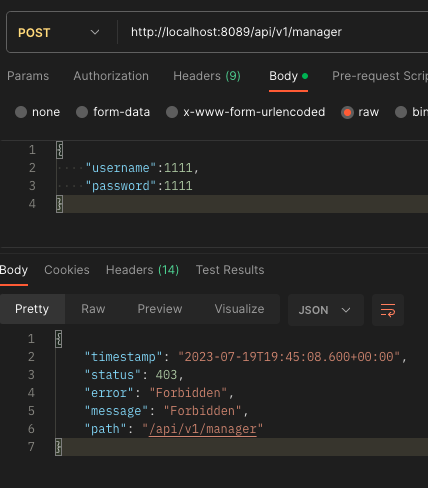Choose x-www-form-urlencoded body type

coord(245,112)
